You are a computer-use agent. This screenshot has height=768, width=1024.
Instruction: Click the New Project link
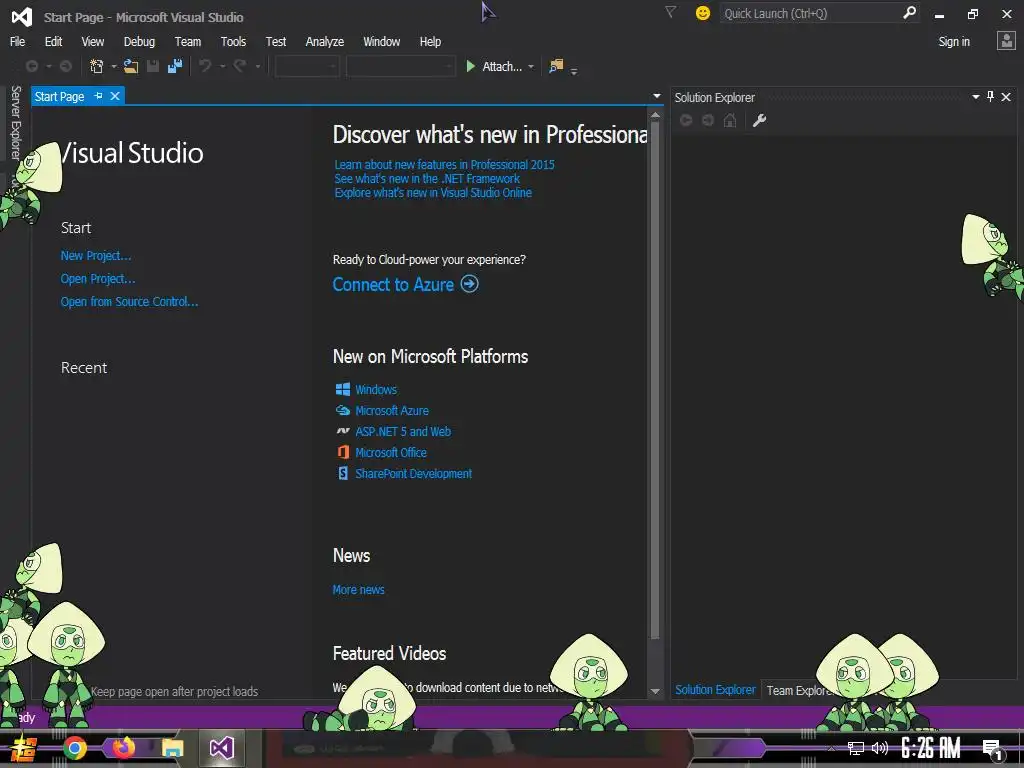click(x=96, y=255)
